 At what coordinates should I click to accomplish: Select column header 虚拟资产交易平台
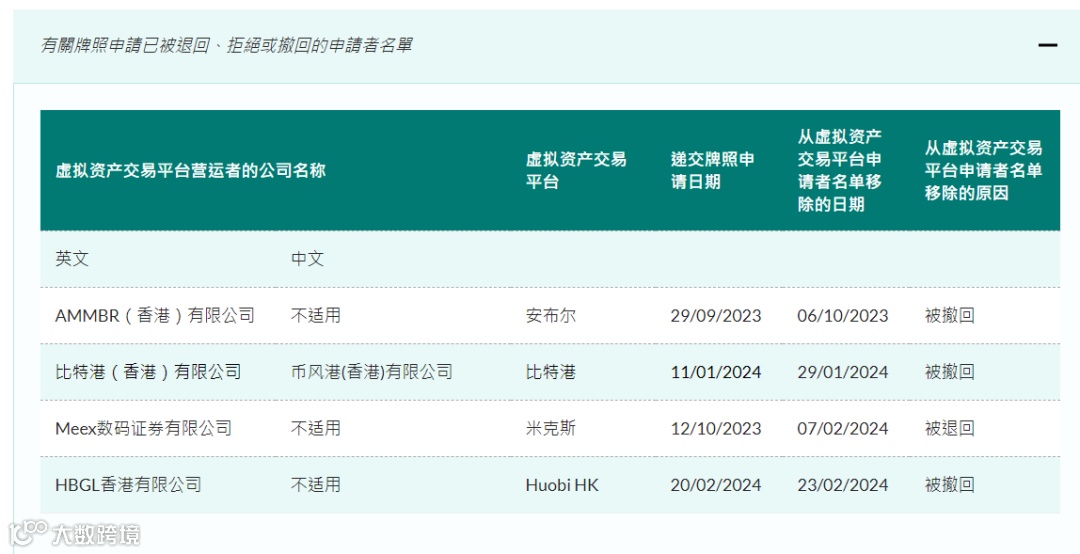tap(576, 170)
